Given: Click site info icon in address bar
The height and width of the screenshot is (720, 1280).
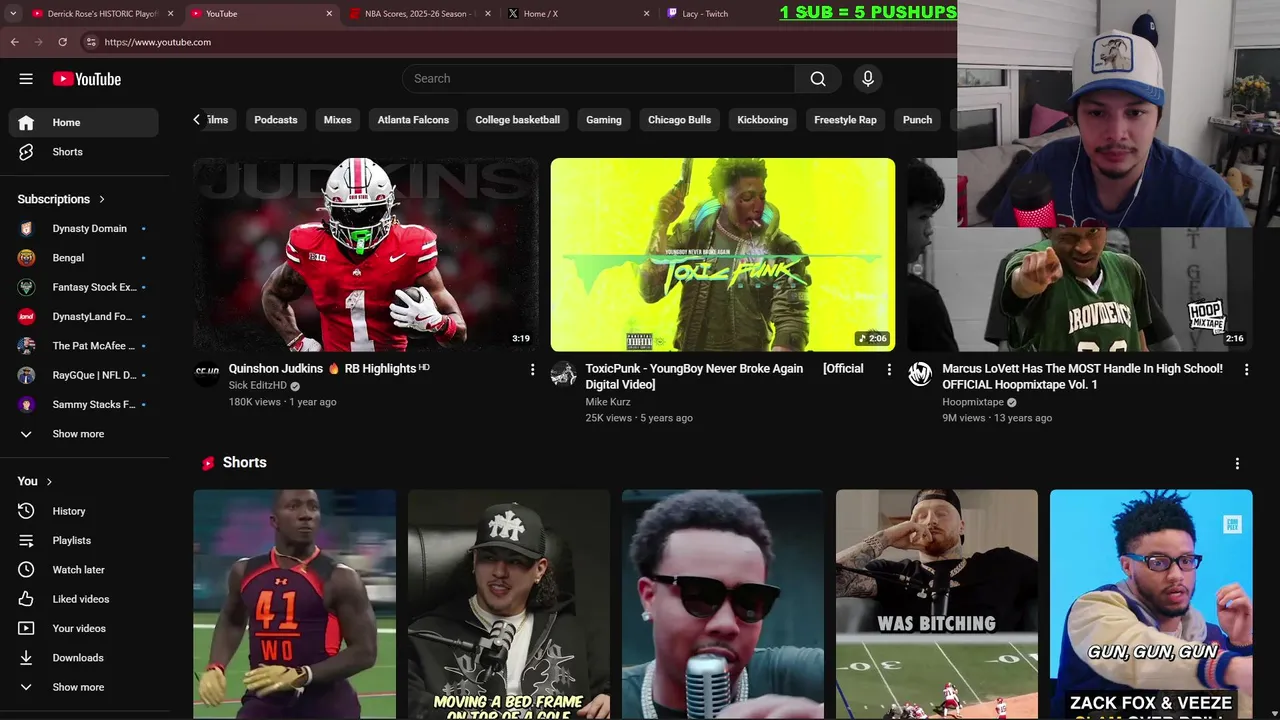Looking at the screenshot, I should 90,42.
